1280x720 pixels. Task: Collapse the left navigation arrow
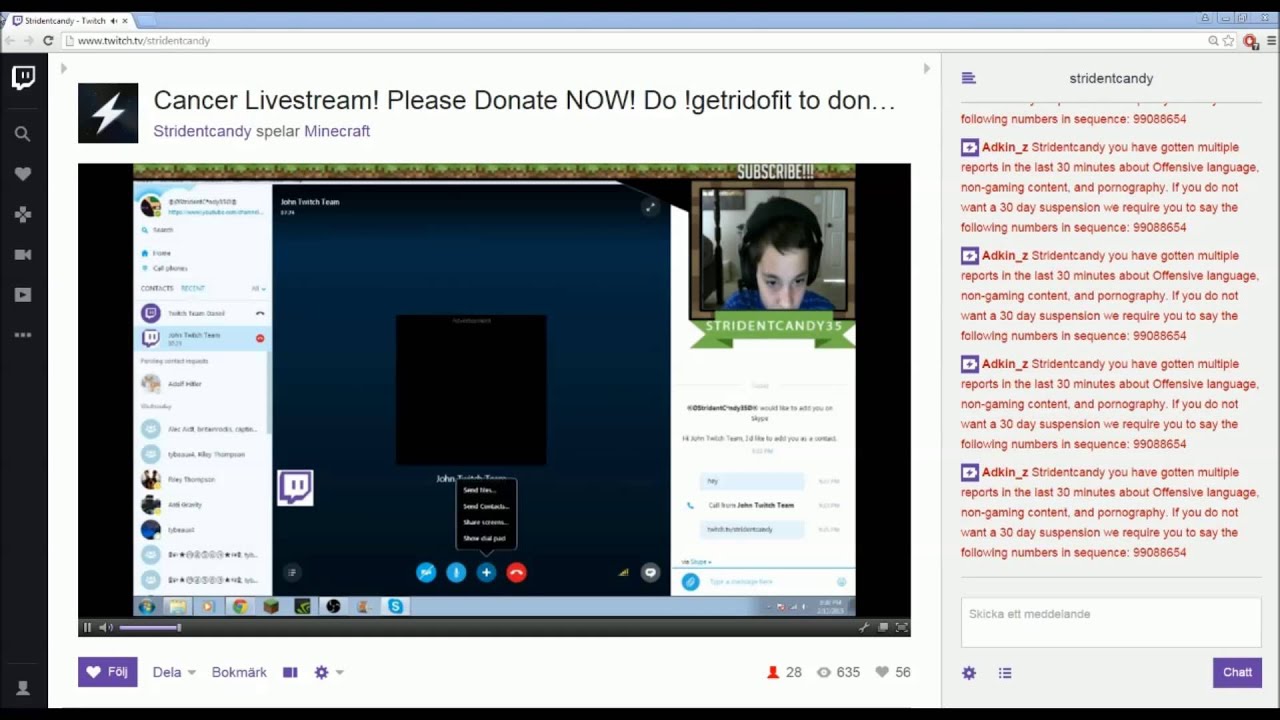click(63, 69)
